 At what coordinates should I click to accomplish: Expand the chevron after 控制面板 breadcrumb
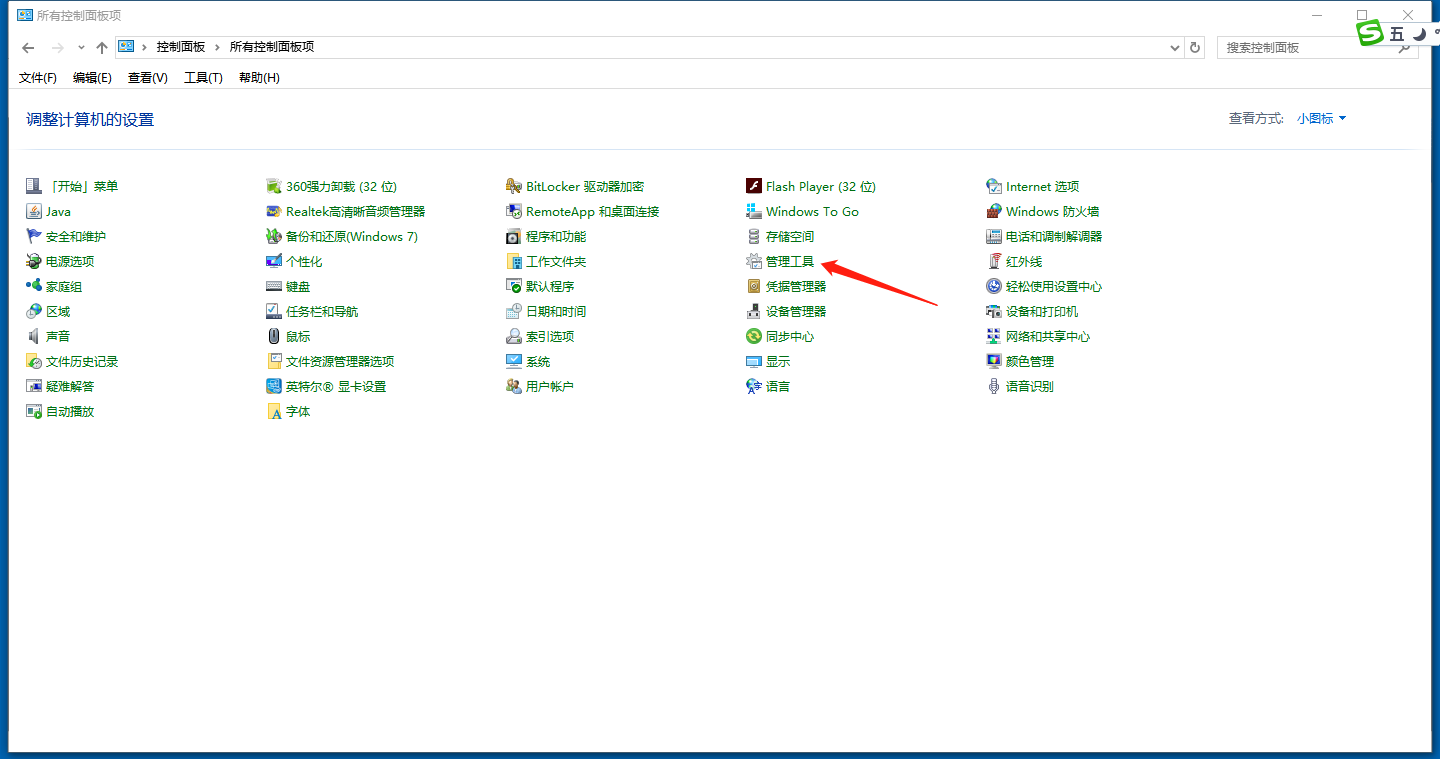pos(217,47)
